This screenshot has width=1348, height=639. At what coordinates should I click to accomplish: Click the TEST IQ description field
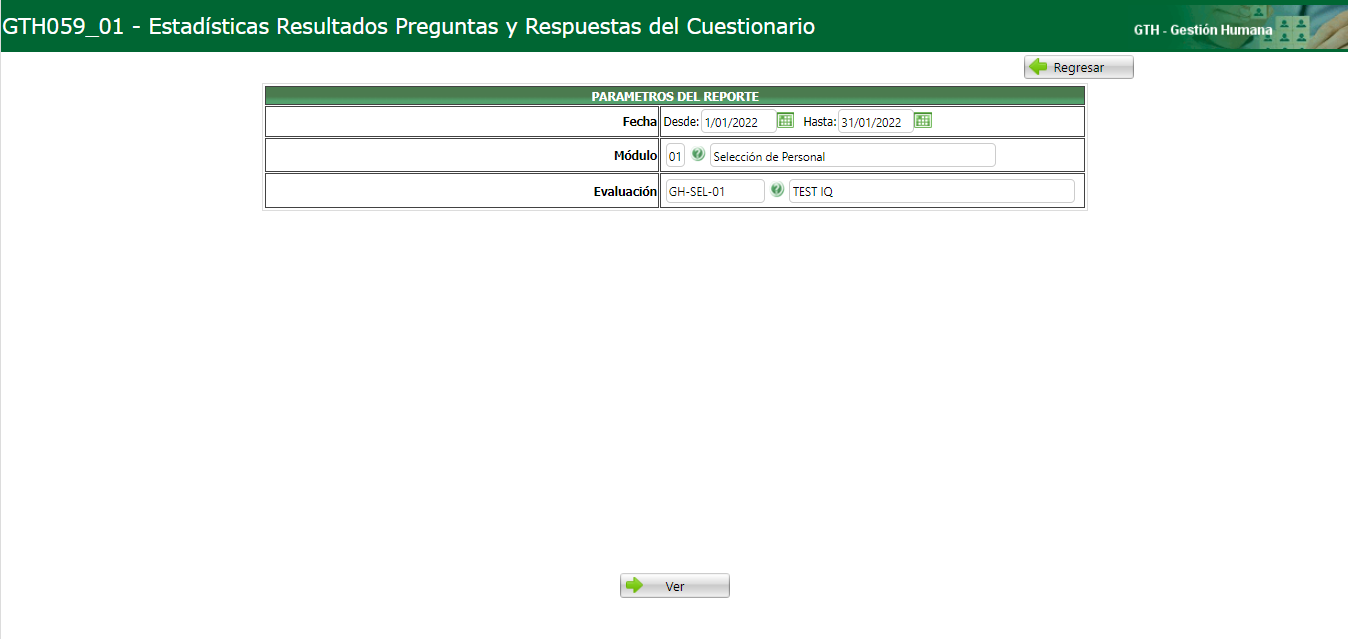point(930,190)
